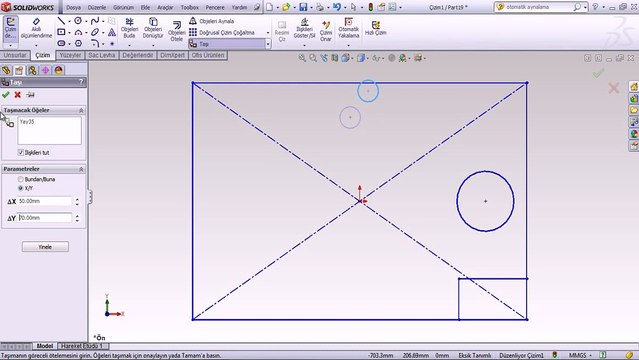Click Objeleri Dönüştür convert entities tool
639x360 pixels.
(153, 28)
